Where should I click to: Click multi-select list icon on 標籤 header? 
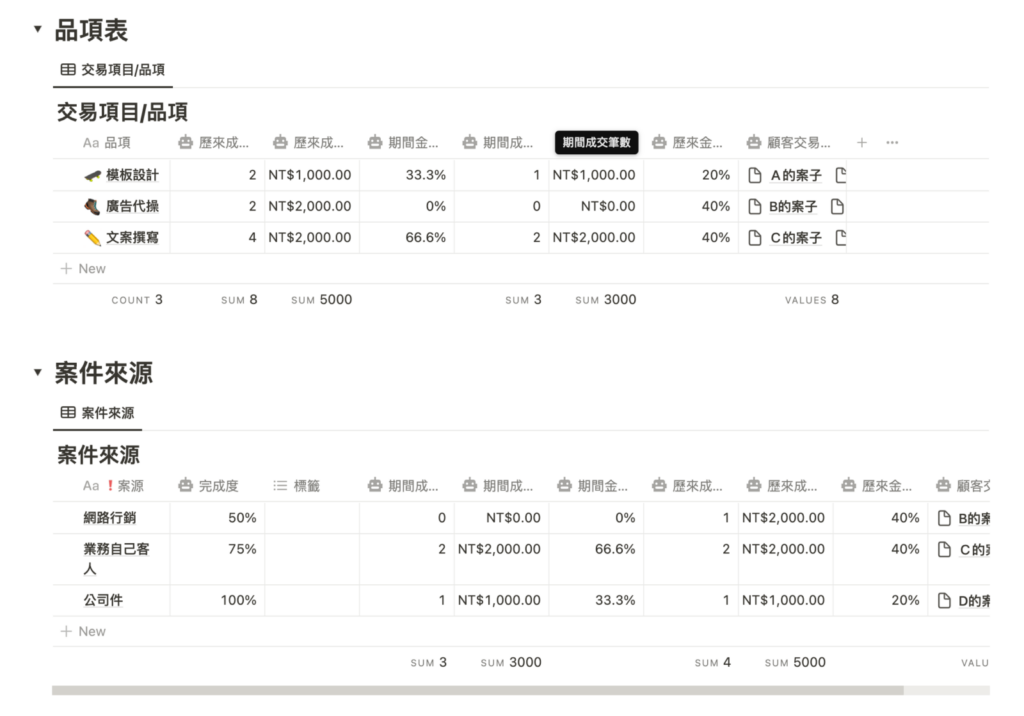point(280,485)
